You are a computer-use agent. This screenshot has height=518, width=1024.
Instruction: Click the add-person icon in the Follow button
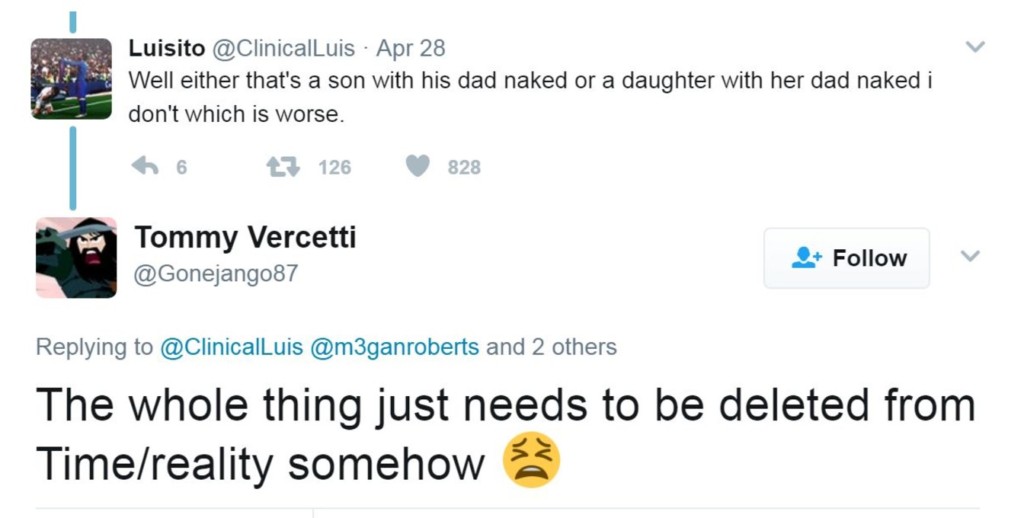click(806, 258)
